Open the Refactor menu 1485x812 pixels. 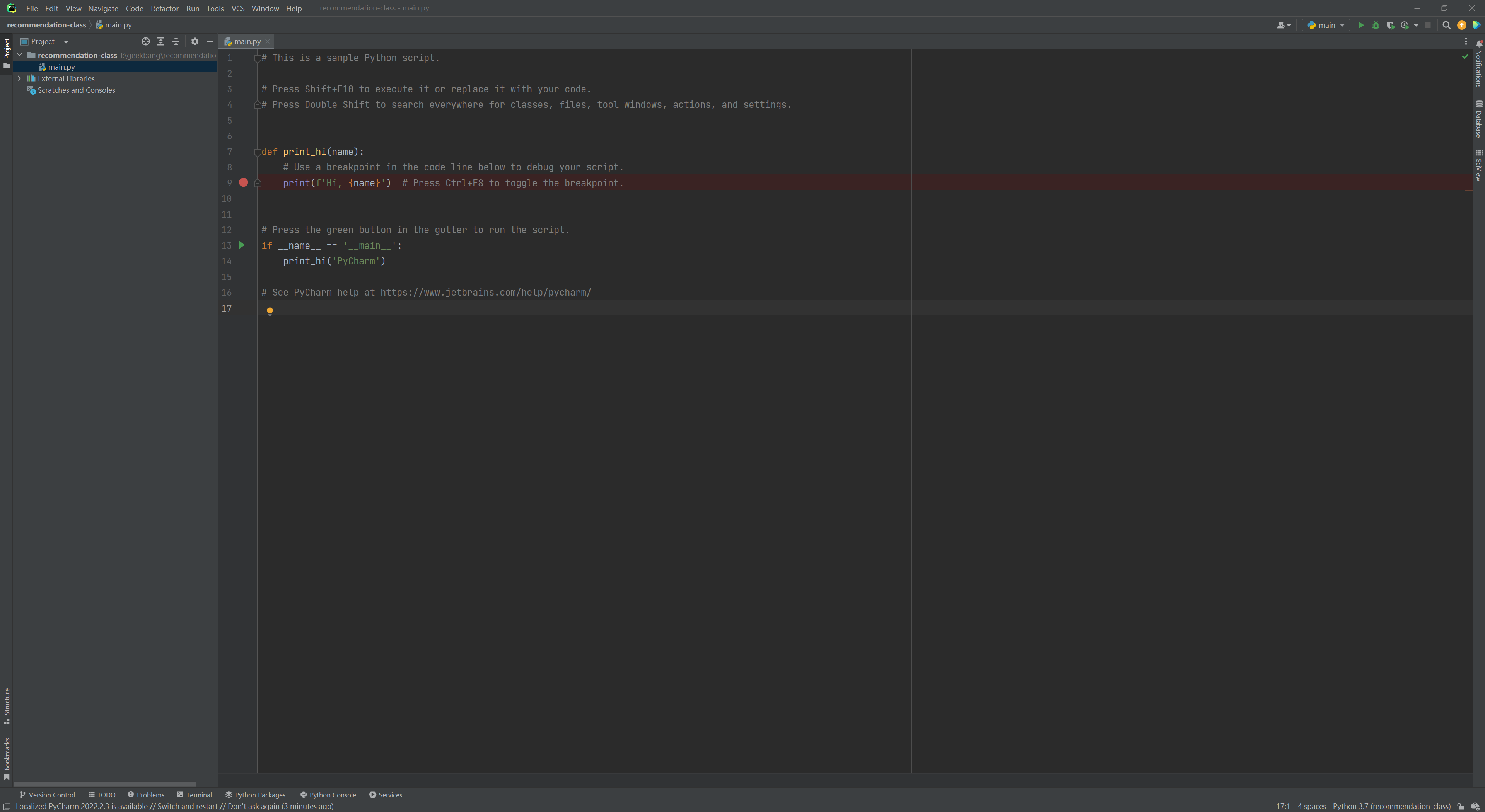(164, 9)
